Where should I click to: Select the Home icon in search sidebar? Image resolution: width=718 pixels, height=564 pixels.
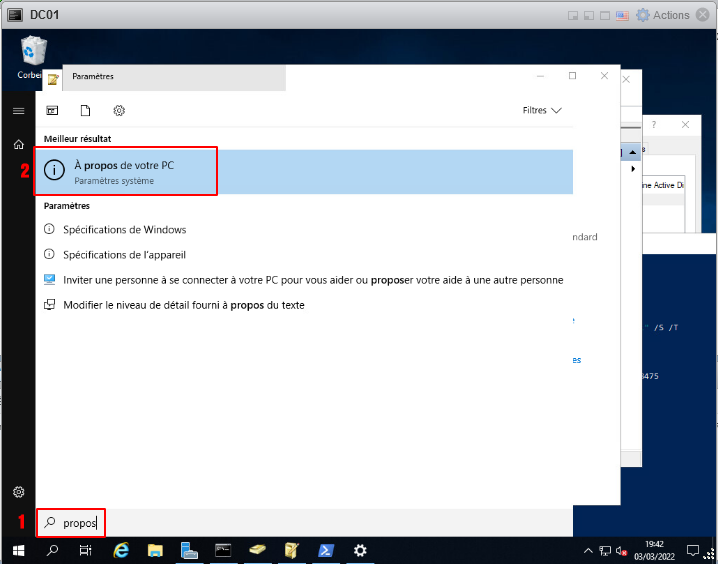[x=18, y=145]
